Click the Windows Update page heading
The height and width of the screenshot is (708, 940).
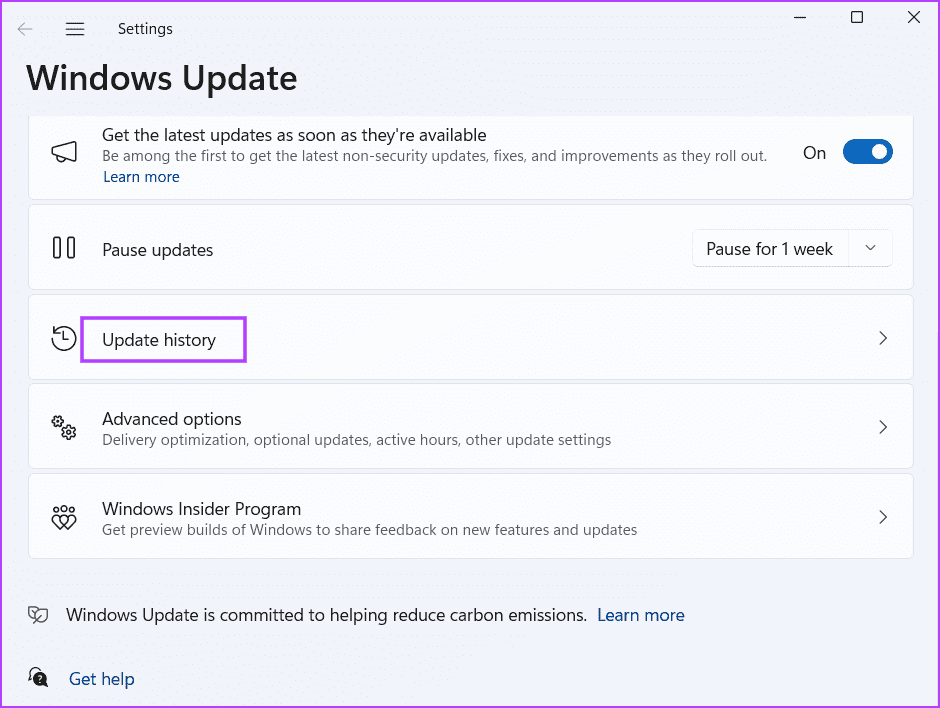point(162,78)
